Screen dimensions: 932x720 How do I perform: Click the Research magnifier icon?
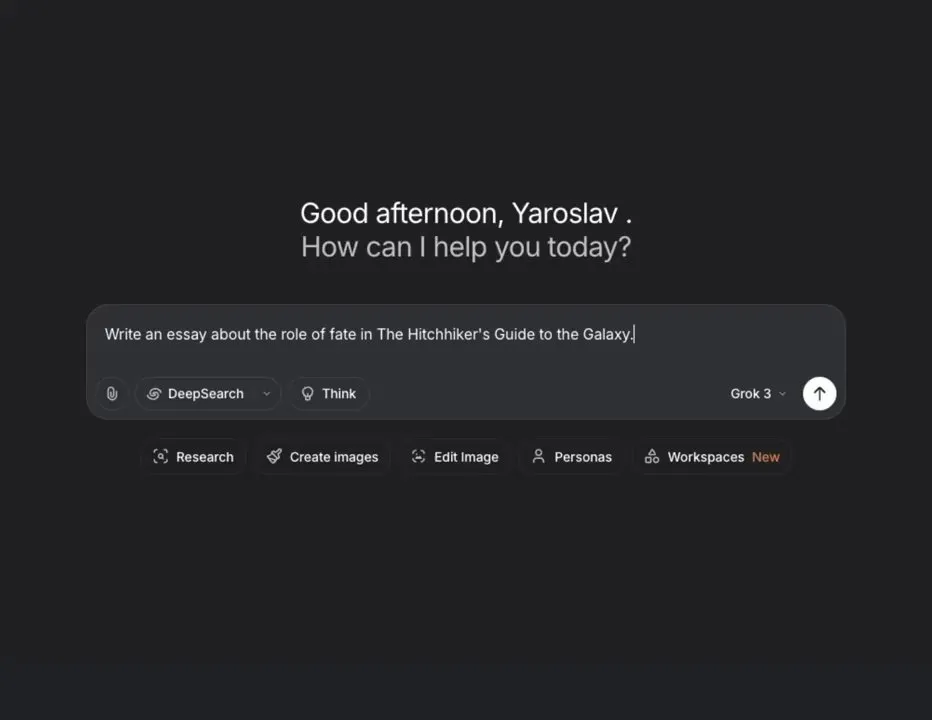[x=160, y=457]
